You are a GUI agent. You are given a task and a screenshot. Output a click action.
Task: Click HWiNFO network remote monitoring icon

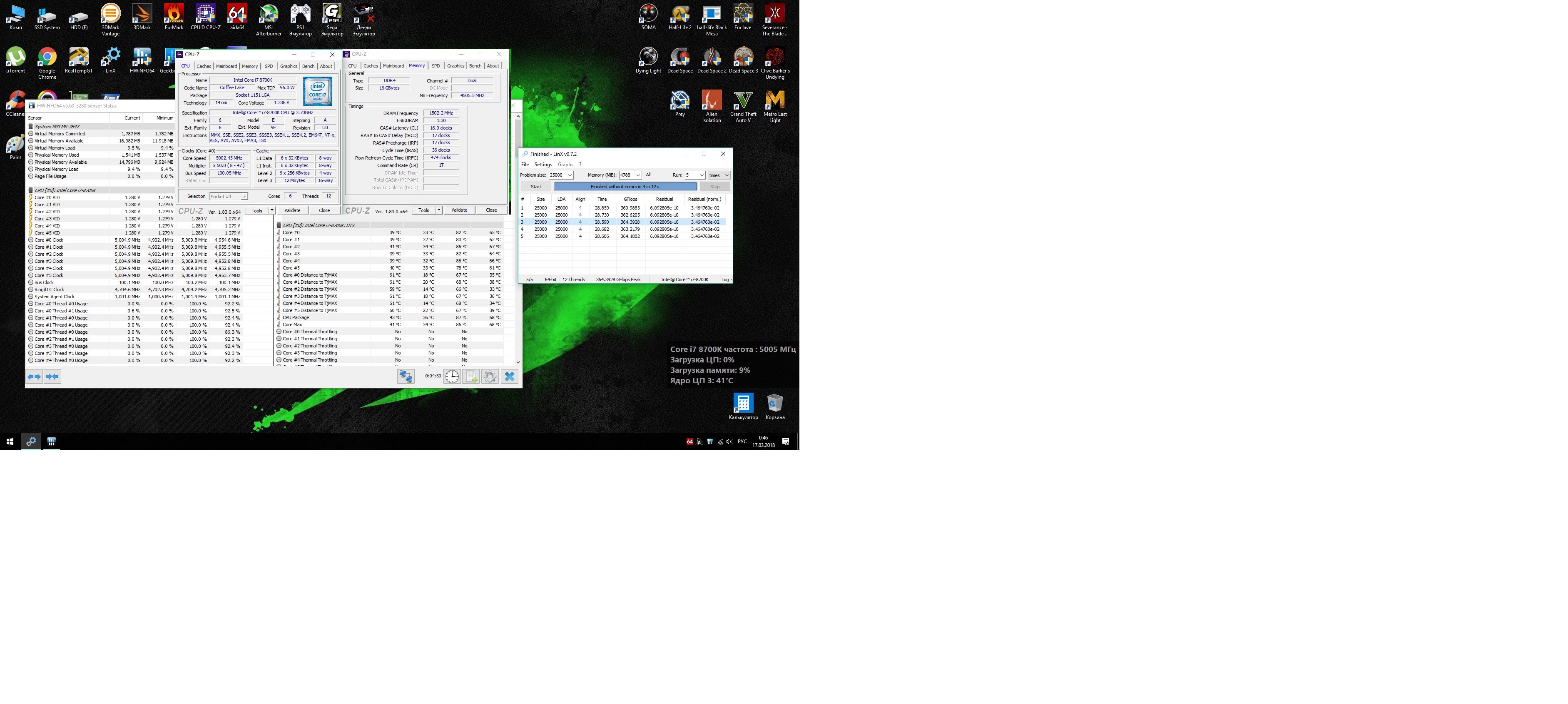click(x=406, y=377)
